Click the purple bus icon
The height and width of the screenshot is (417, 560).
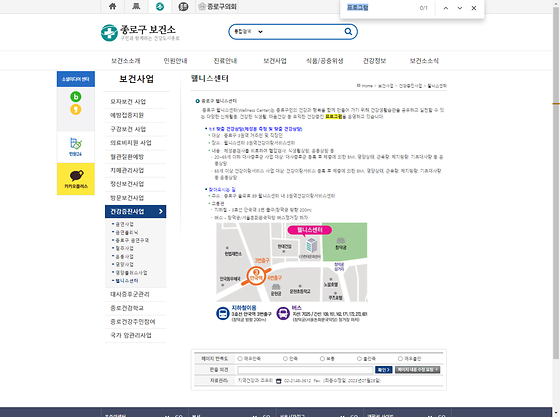click(283, 313)
